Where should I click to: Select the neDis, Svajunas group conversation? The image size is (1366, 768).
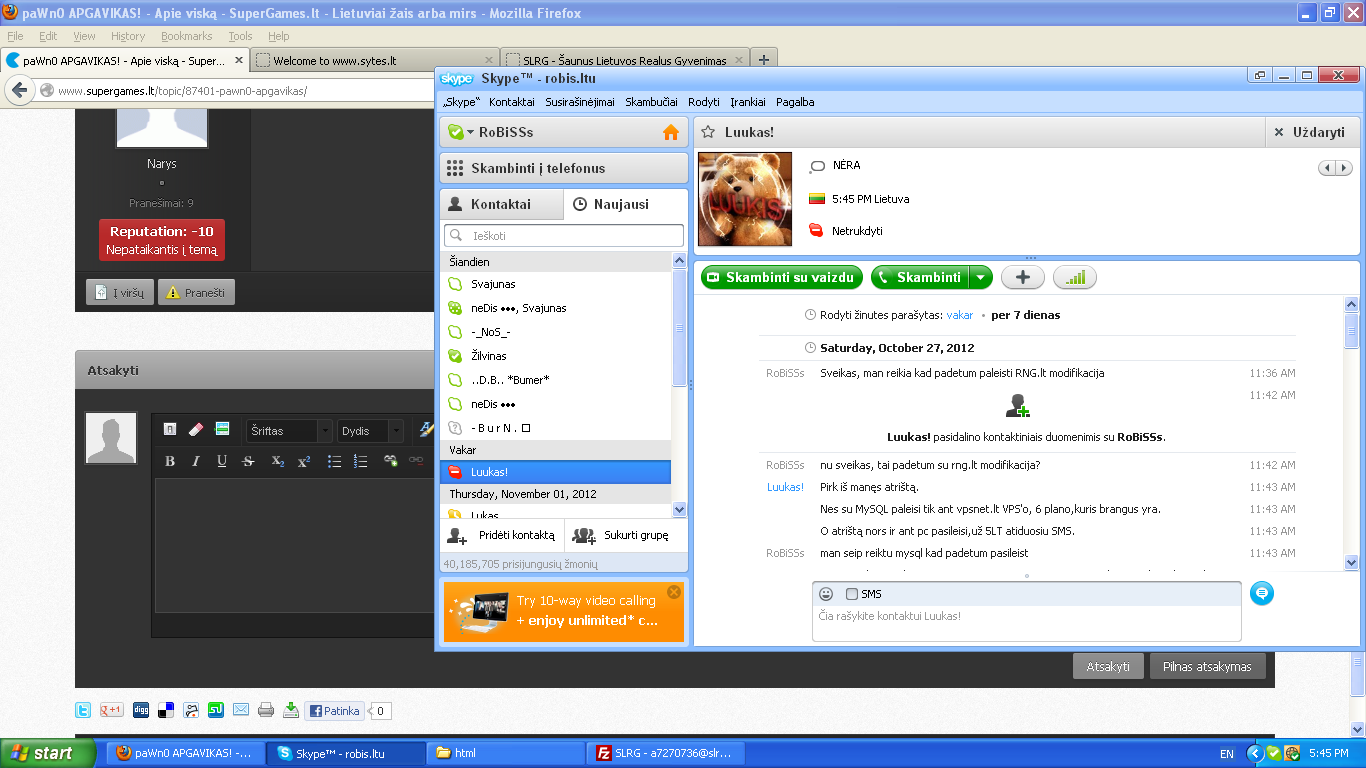556,308
